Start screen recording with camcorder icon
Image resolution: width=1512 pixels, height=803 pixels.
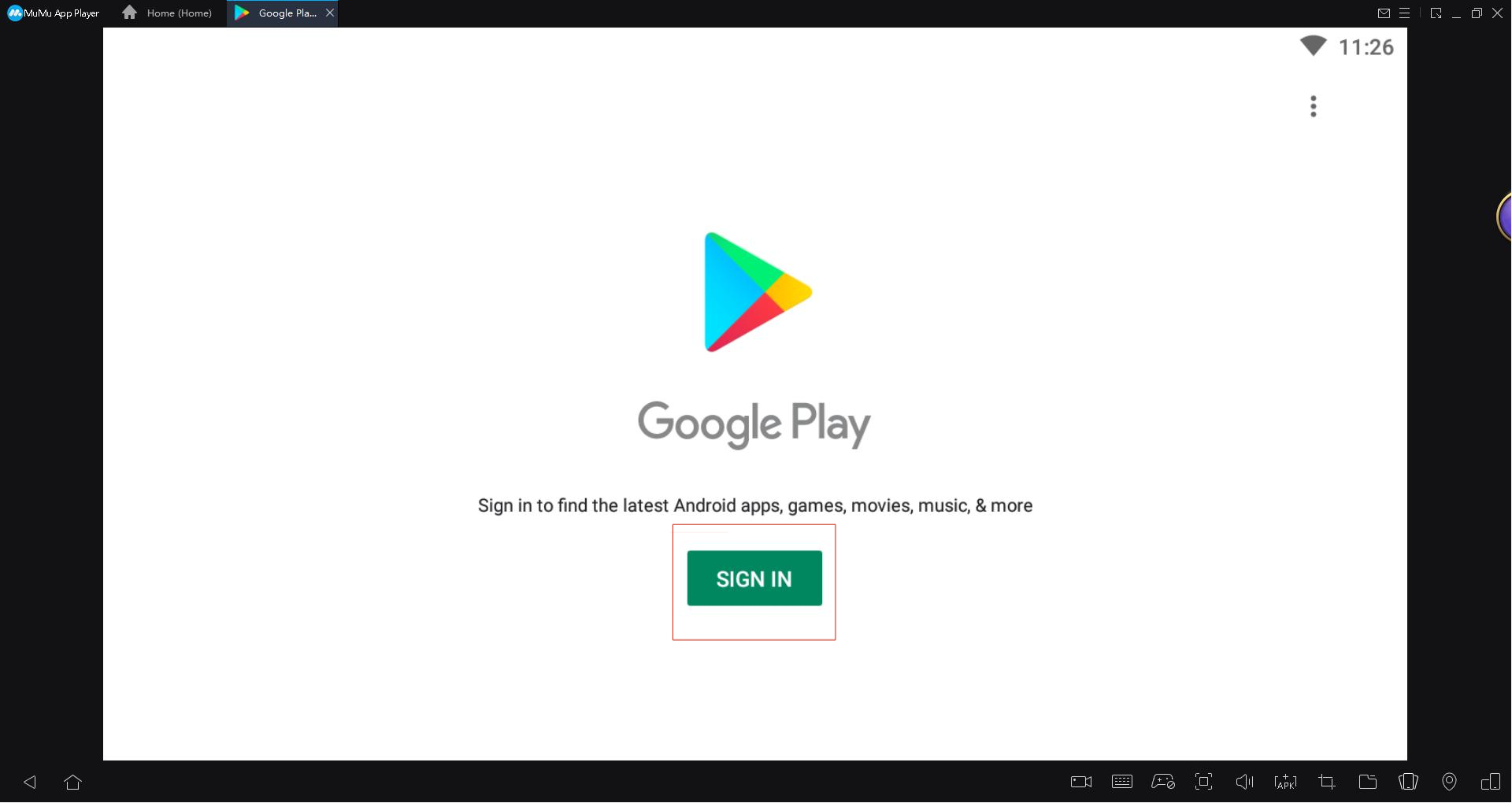coord(1081,782)
